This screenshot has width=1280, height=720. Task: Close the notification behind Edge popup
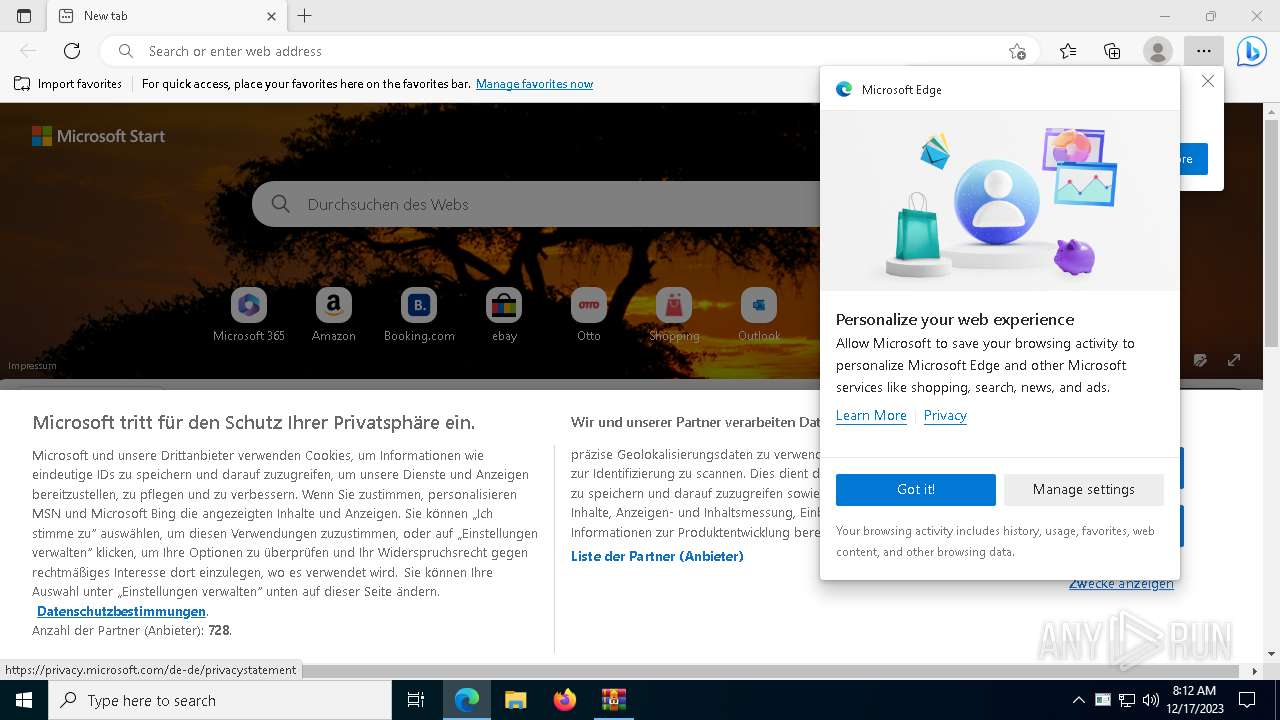1208,81
